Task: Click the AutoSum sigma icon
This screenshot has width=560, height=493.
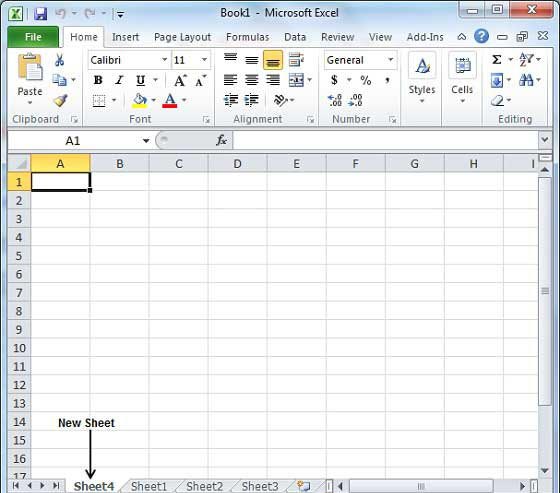Action: point(497,59)
